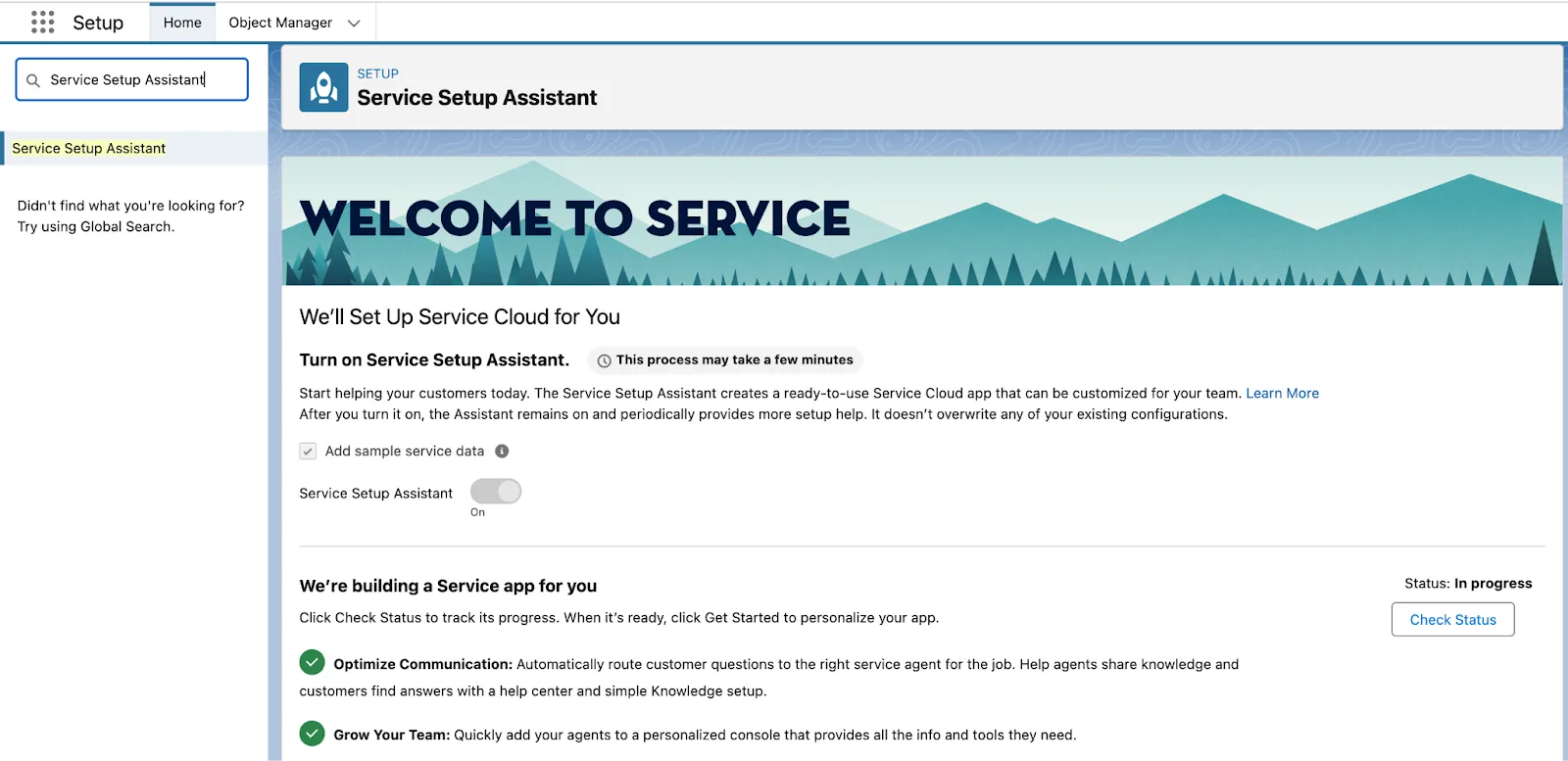
Task: Open the Object Manager tab
Action: pyautogui.click(x=280, y=23)
